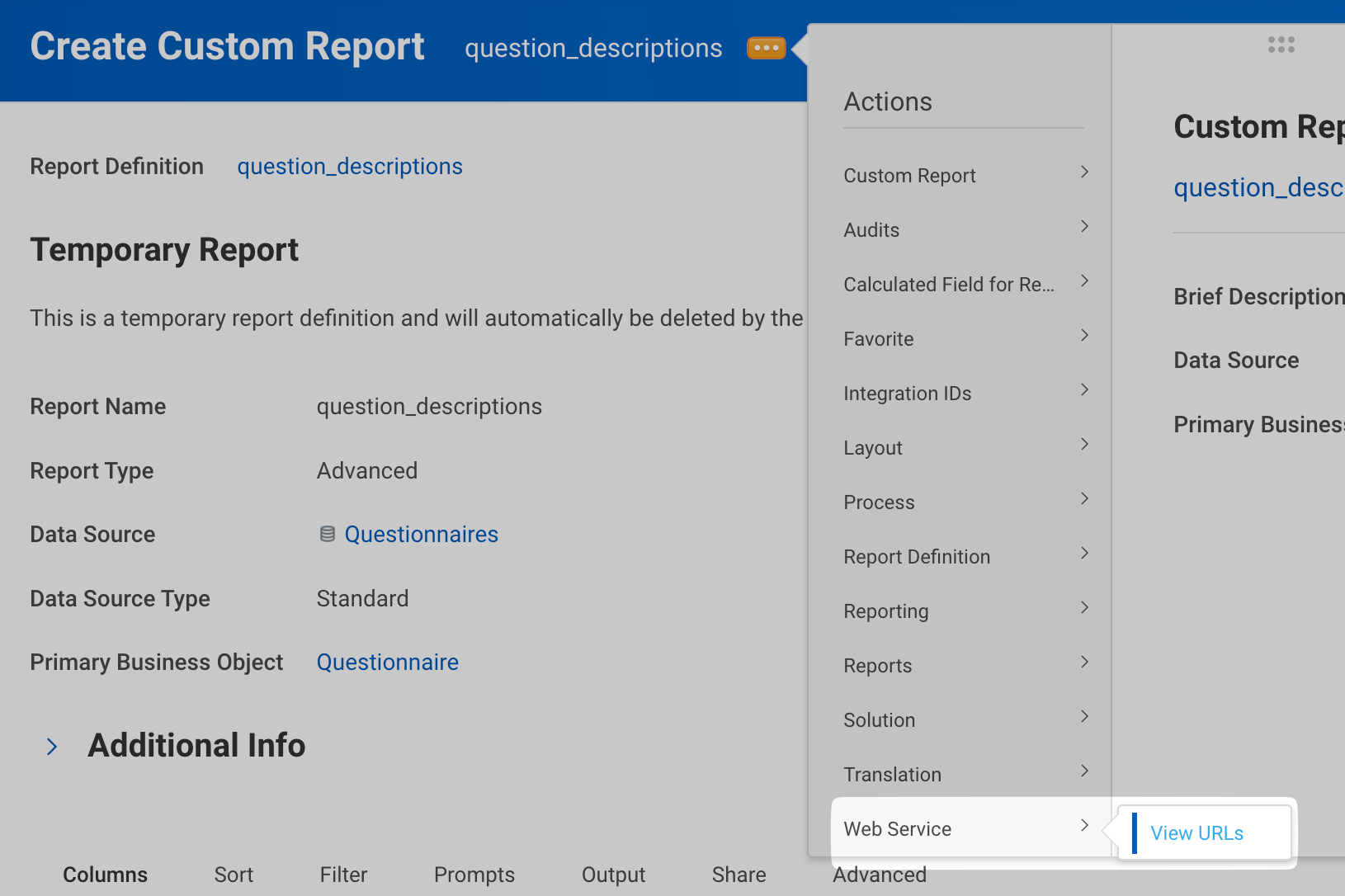Click the Questionnaire primary business object link
Image resolution: width=1345 pixels, height=896 pixels.
(387, 663)
